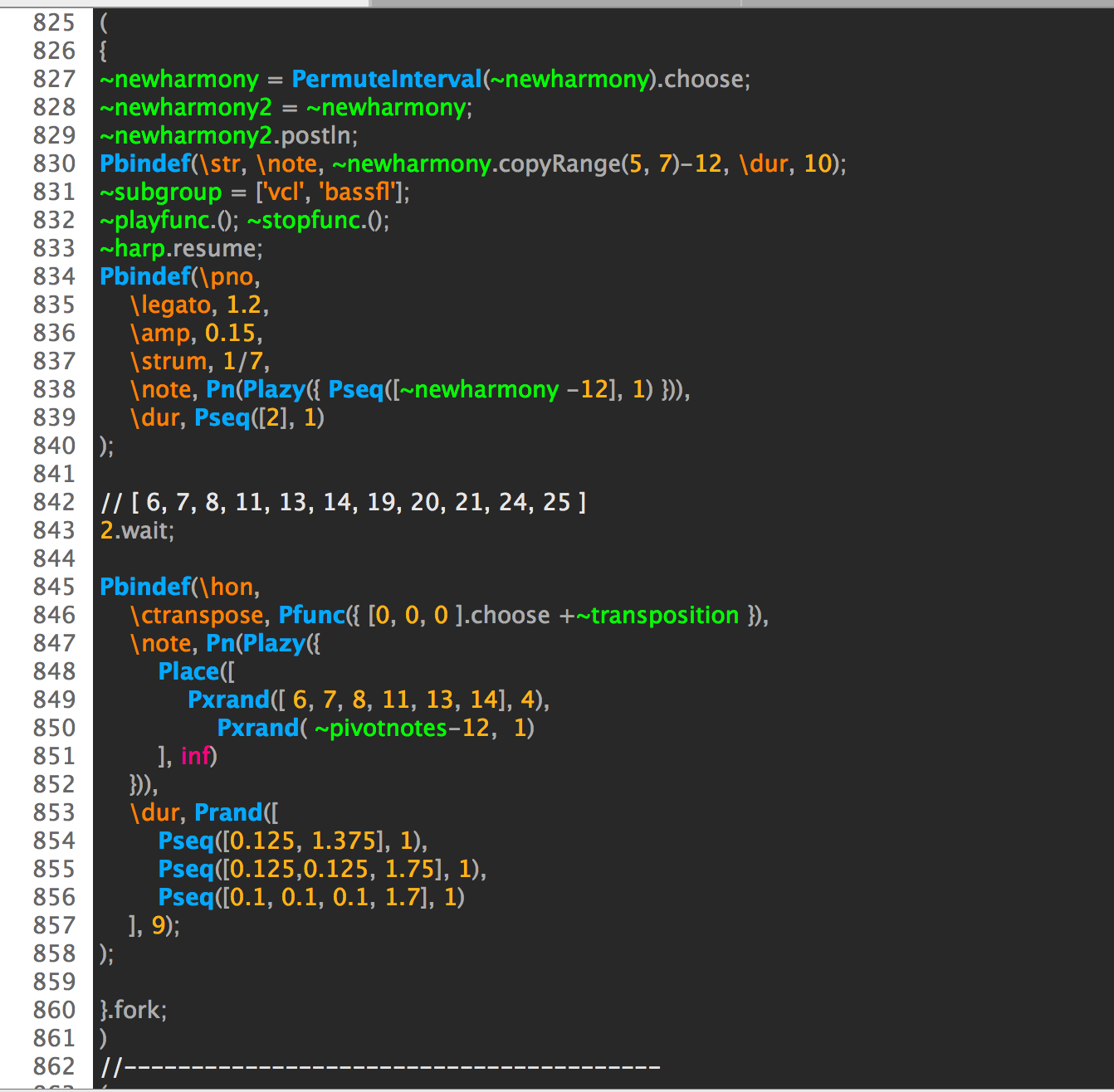The width and height of the screenshot is (1114, 1092).
Task: Click the ~harp.resume statement on line 833
Action: click(x=178, y=248)
